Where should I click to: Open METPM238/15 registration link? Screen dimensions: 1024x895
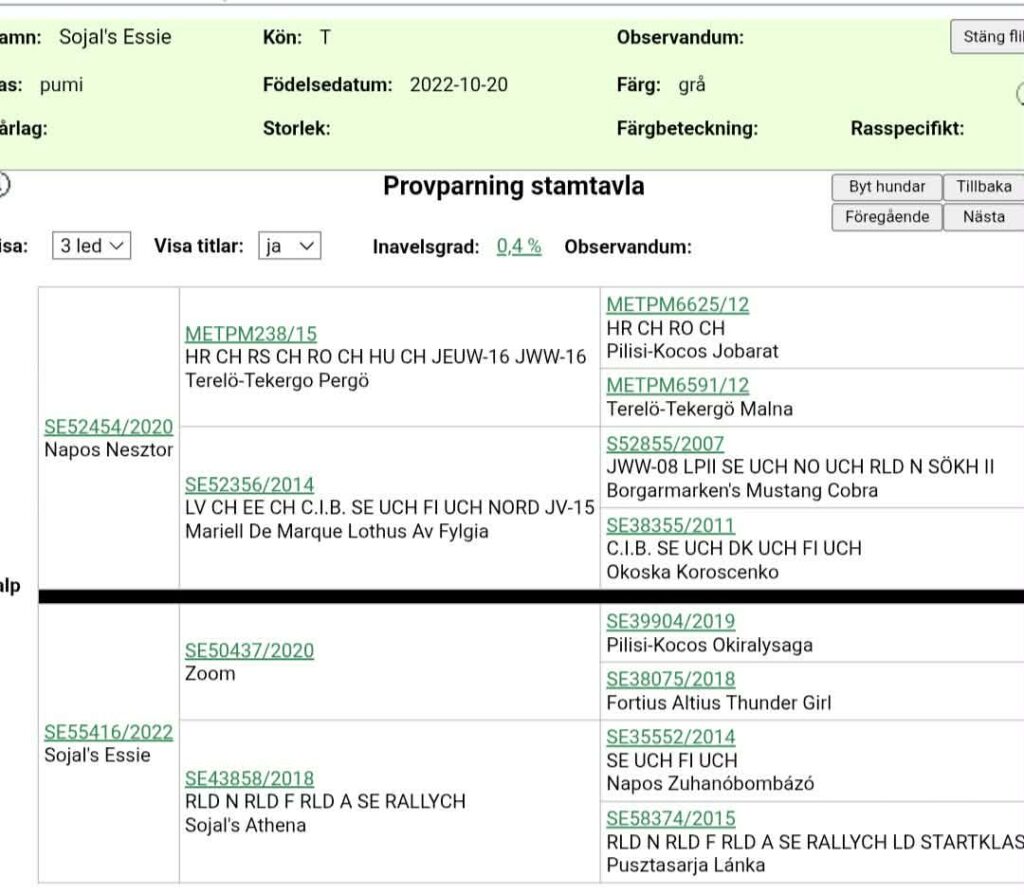point(250,334)
